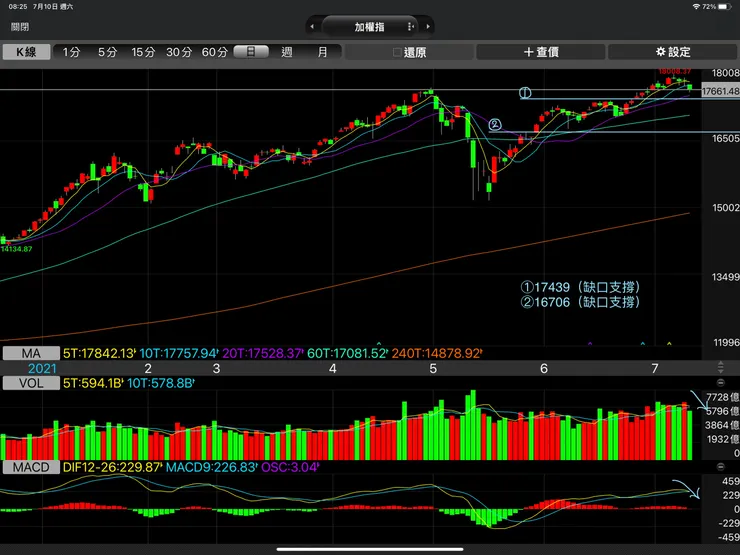Click the volume average 5T:594.1B
740x555 pixels.
pos(94,383)
